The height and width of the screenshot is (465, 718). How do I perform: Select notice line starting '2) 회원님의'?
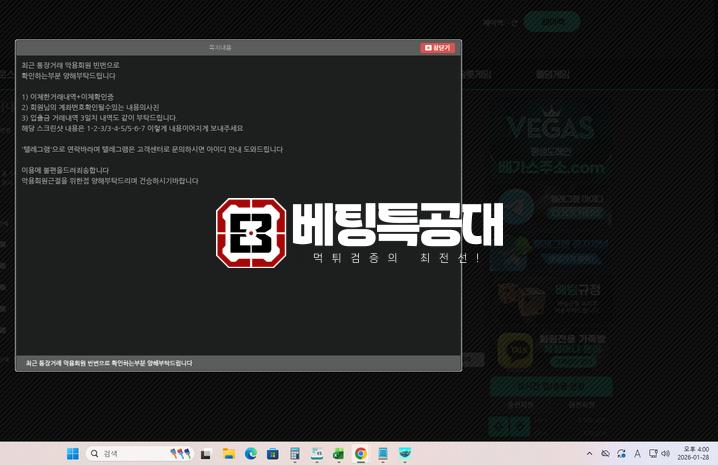coord(90,107)
